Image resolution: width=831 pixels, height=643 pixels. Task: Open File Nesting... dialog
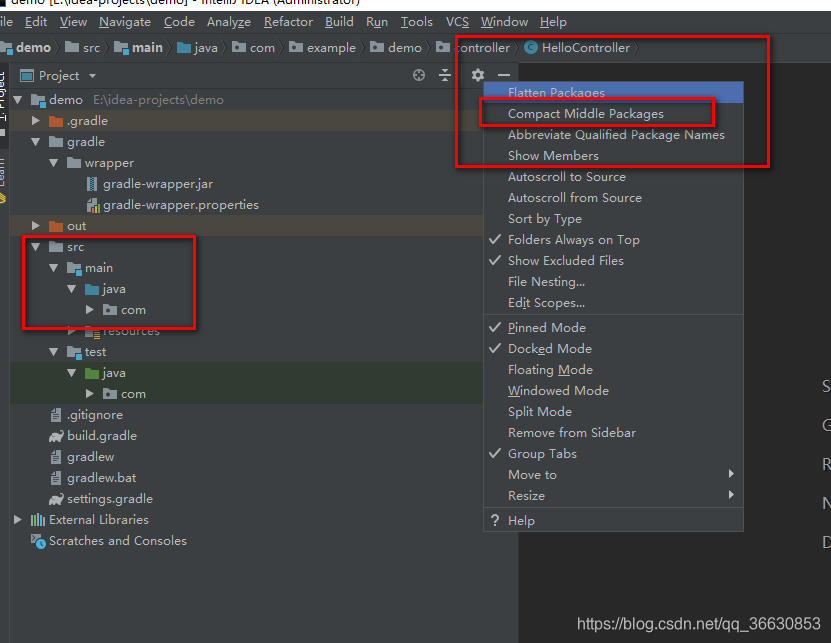click(x=614, y=281)
